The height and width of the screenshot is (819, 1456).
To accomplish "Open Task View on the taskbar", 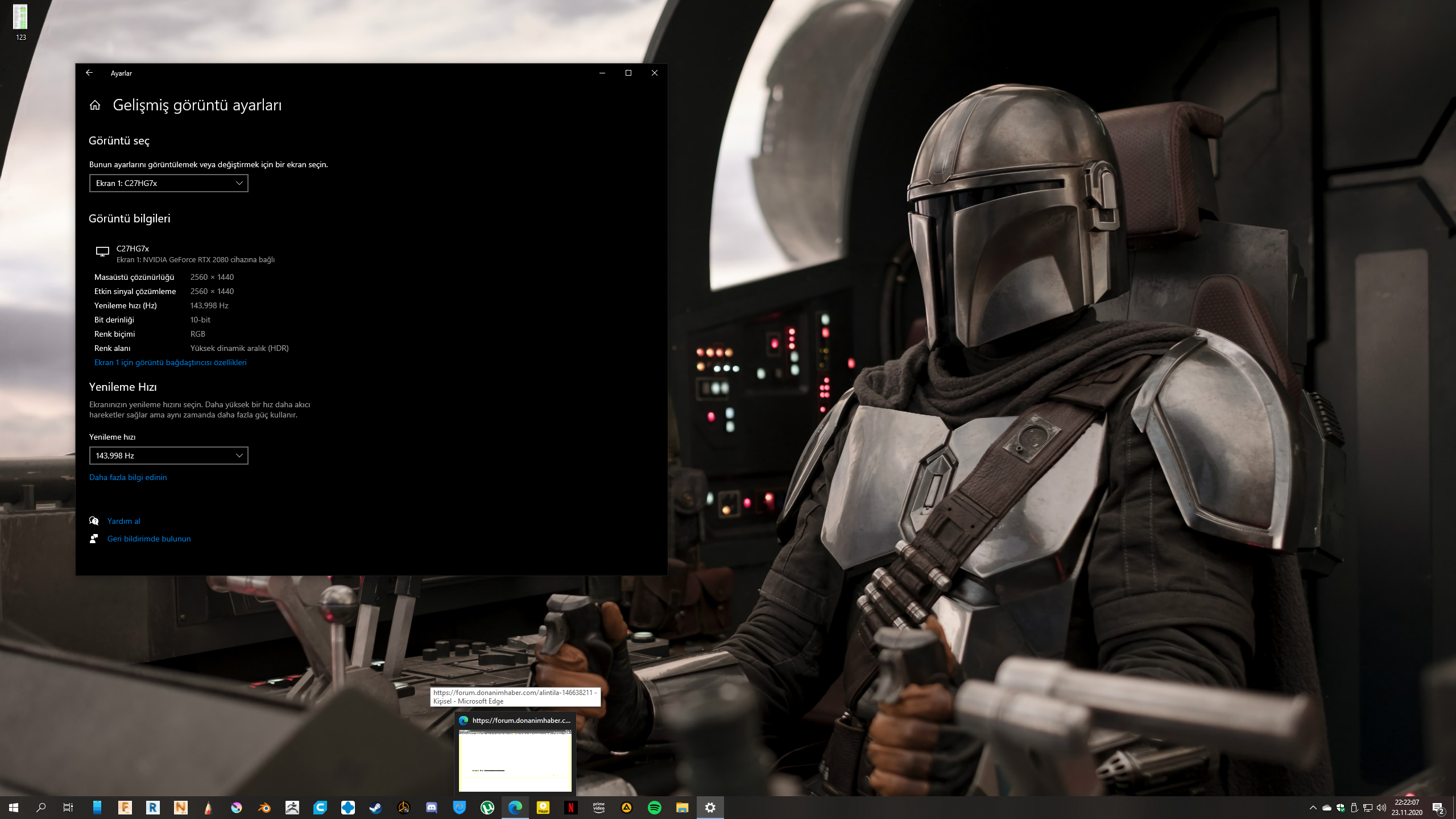I will pyautogui.click(x=68, y=808).
